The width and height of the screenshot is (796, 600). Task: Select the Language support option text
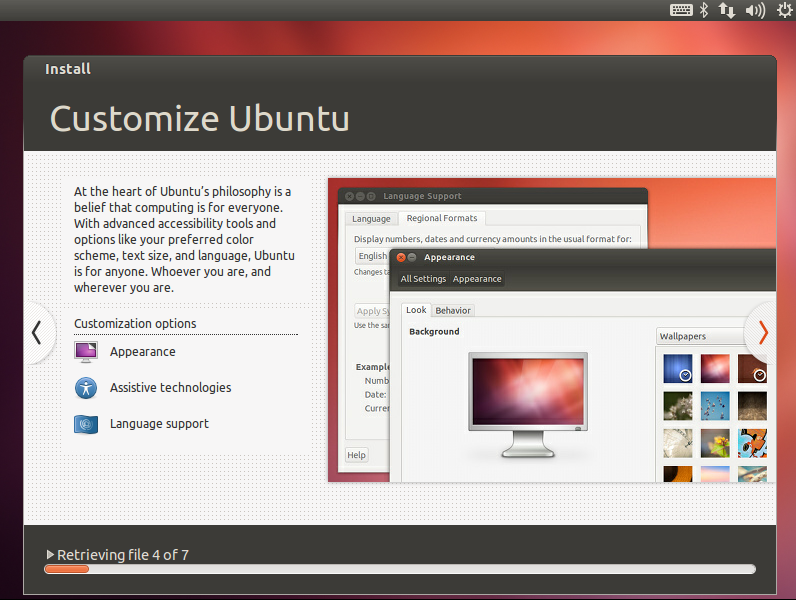point(159,424)
